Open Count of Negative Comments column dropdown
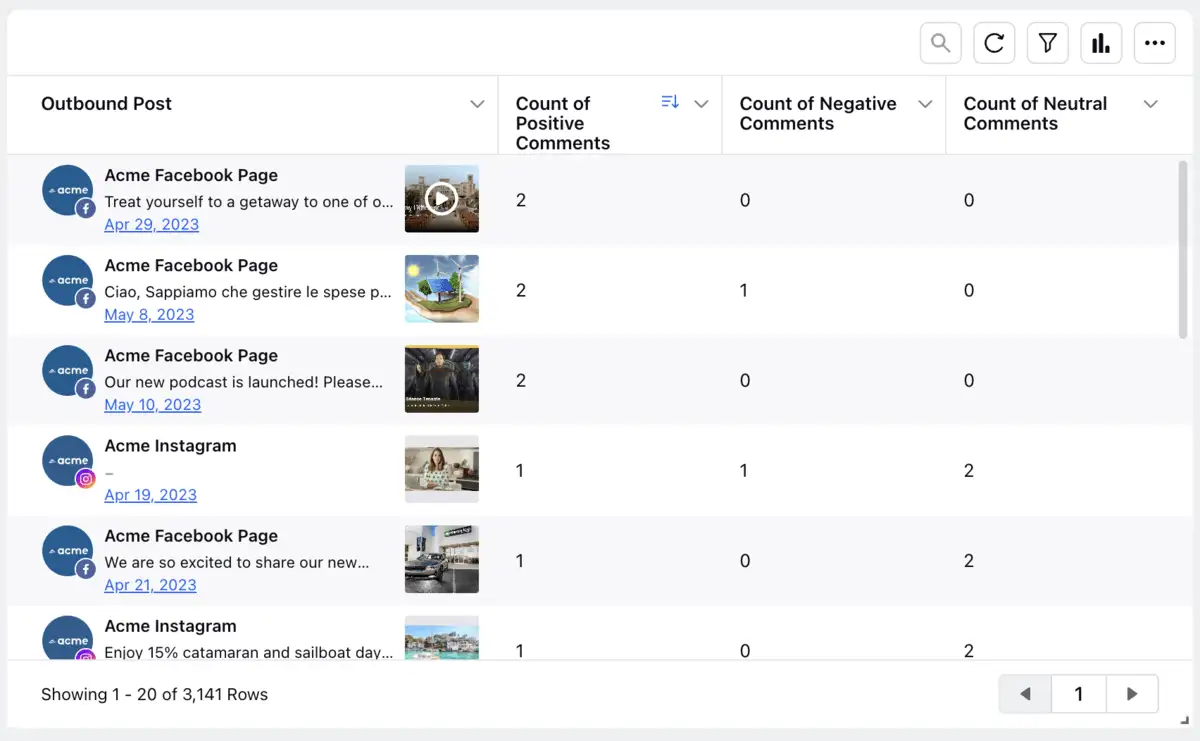1200x741 pixels. click(925, 104)
